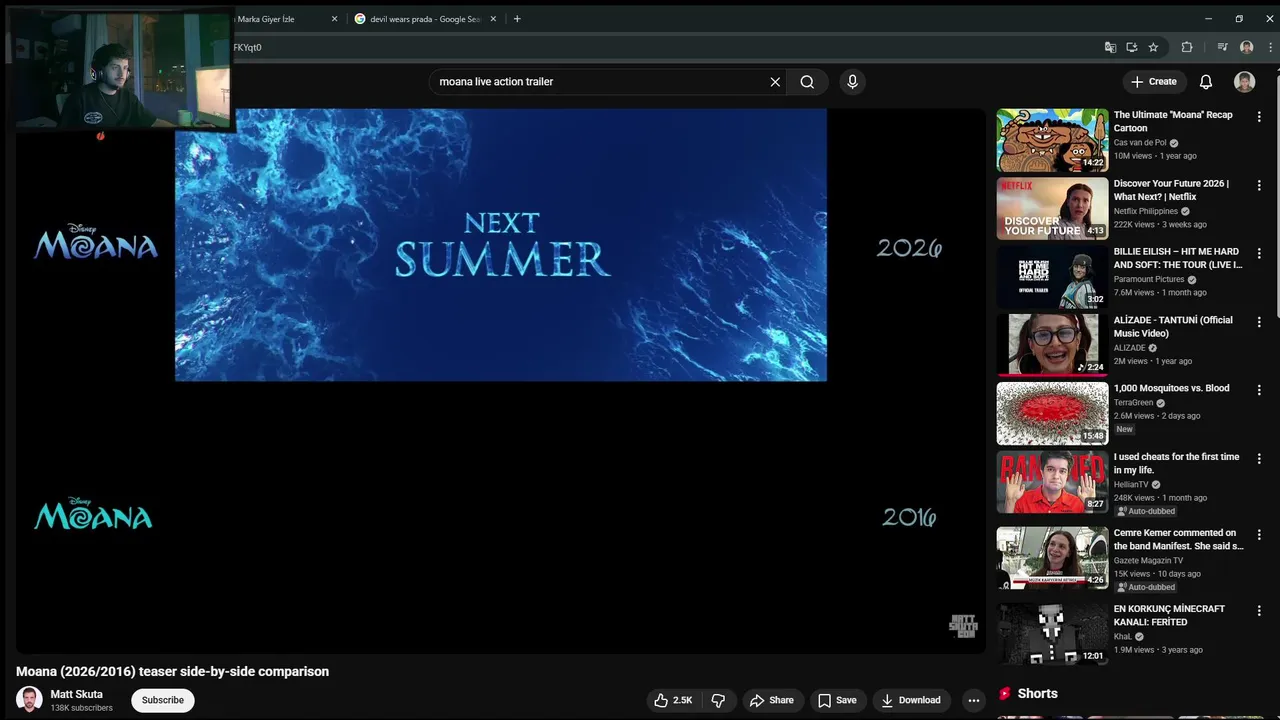Clear the YouTube search box text
This screenshot has width=1280, height=720.
click(775, 82)
